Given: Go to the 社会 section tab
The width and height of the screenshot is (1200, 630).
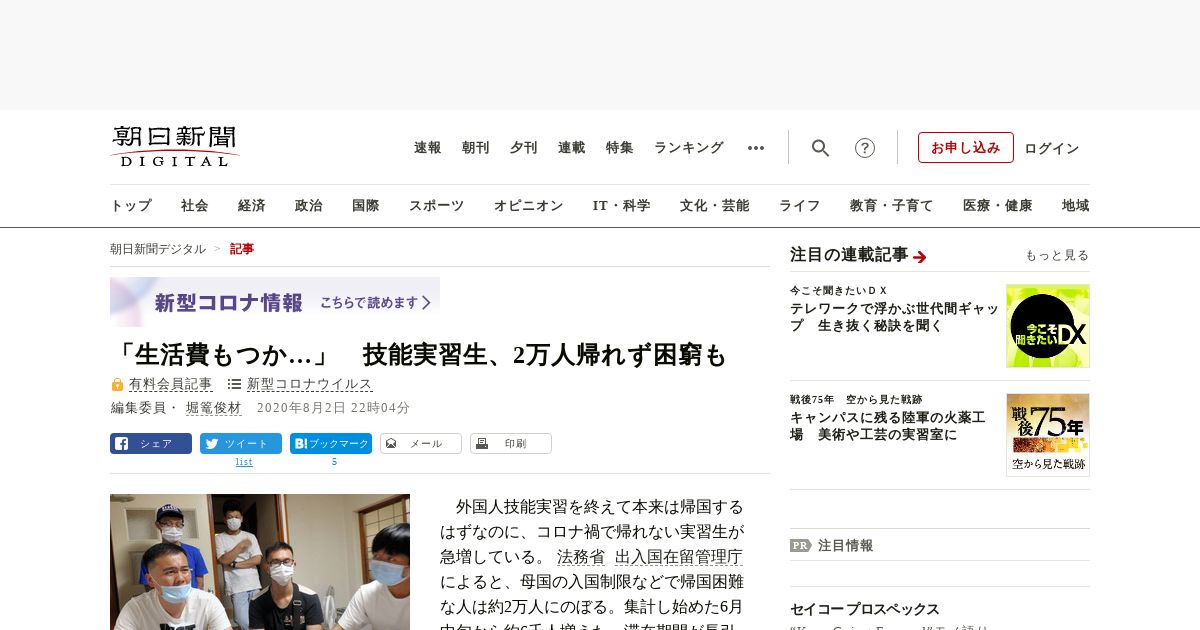Looking at the screenshot, I should tap(195, 206).
